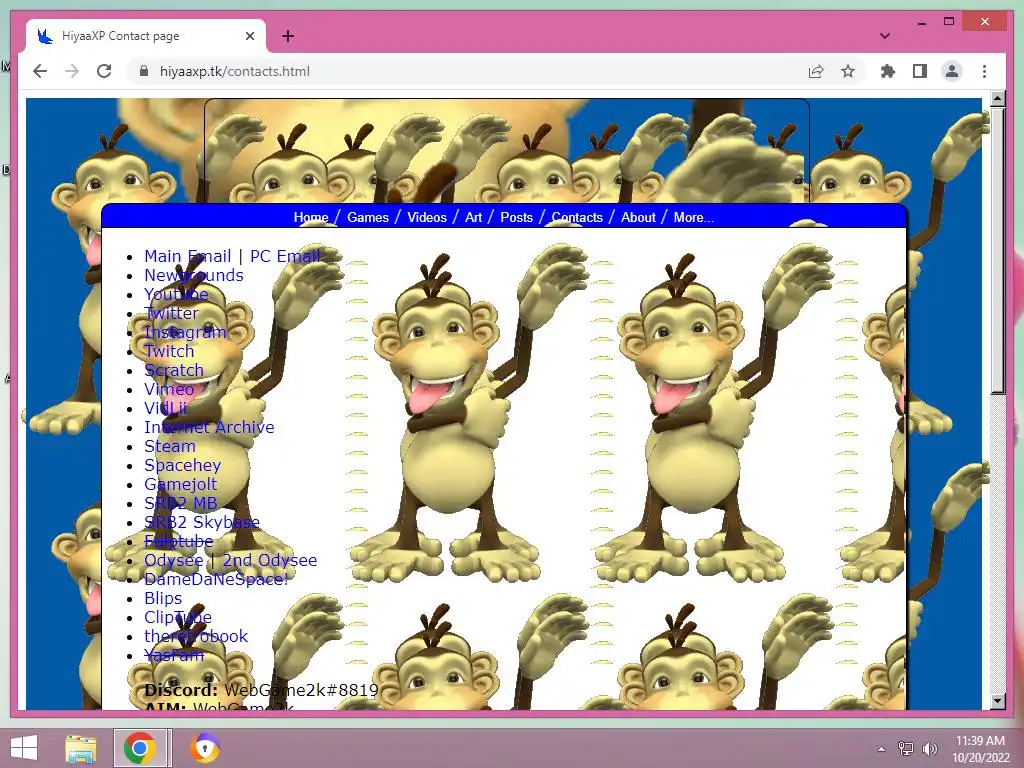Visit the Blips link

coord(163,598)
